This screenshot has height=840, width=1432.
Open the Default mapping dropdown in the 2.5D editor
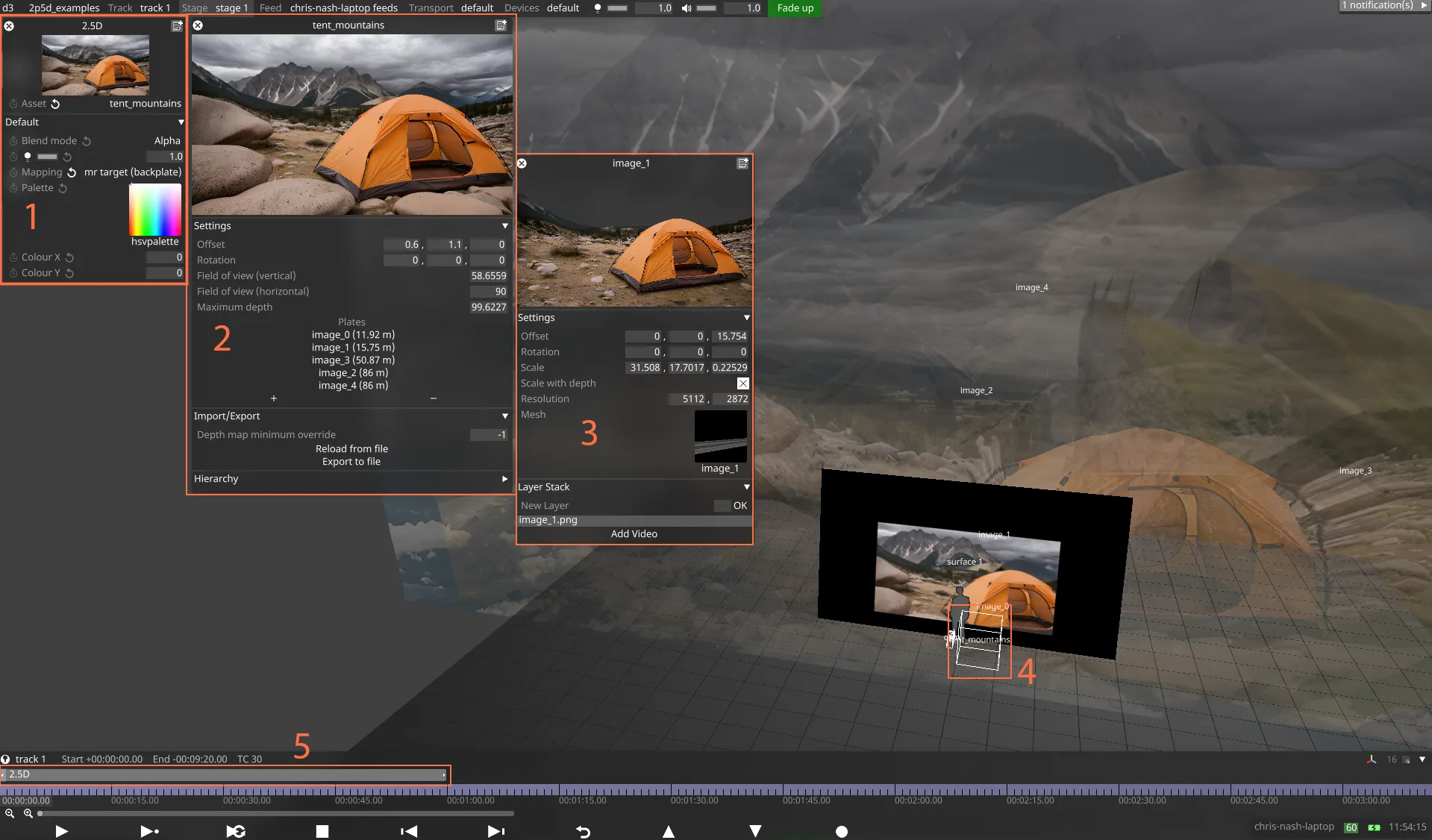pos(180,122)
